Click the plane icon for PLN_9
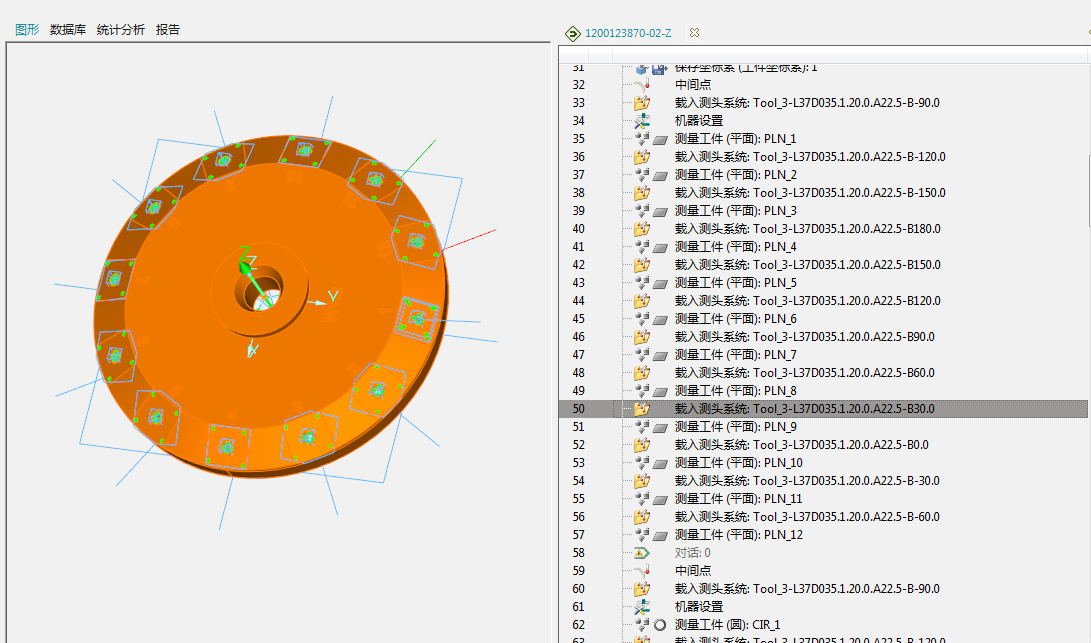Viewport: 1091px width, 643px height. click(660, 428)
